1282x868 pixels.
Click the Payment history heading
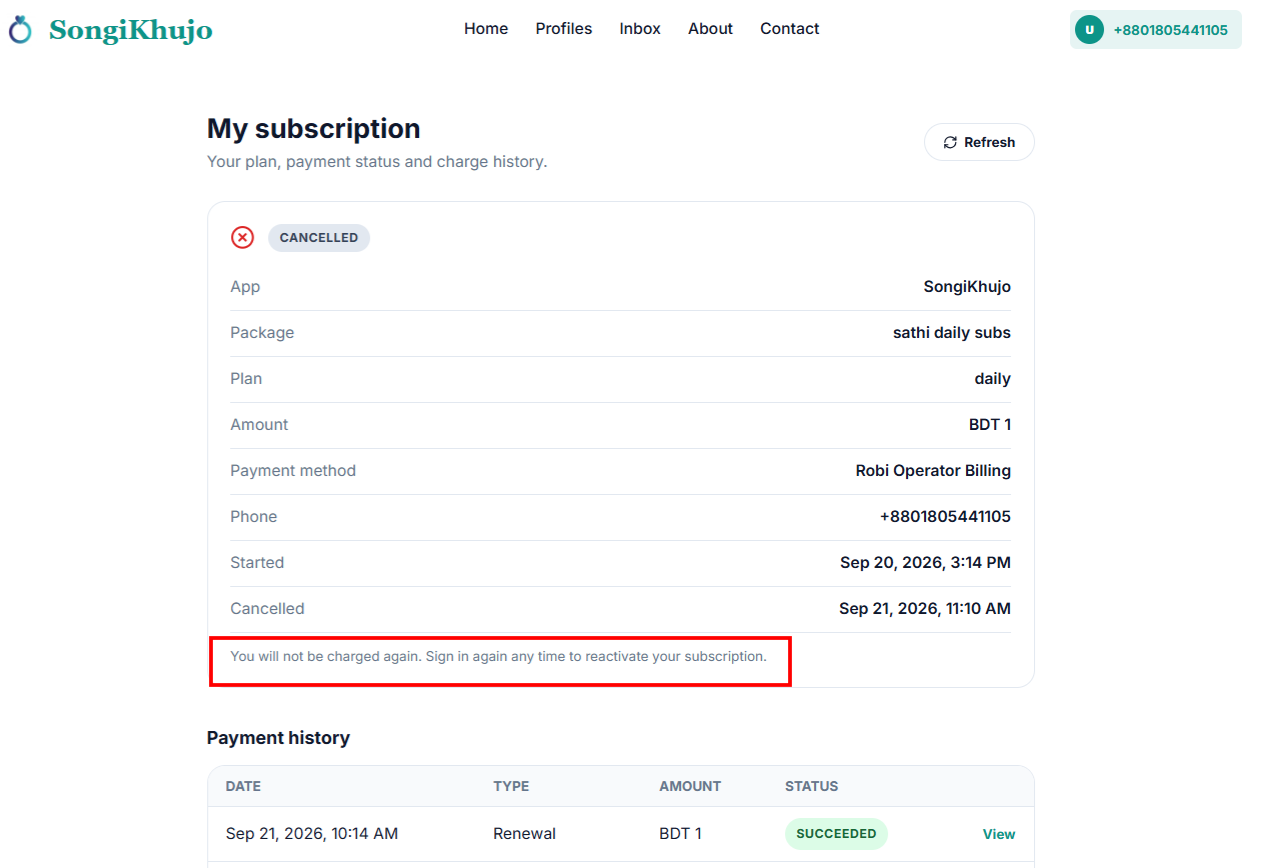[x=278, y=738]
